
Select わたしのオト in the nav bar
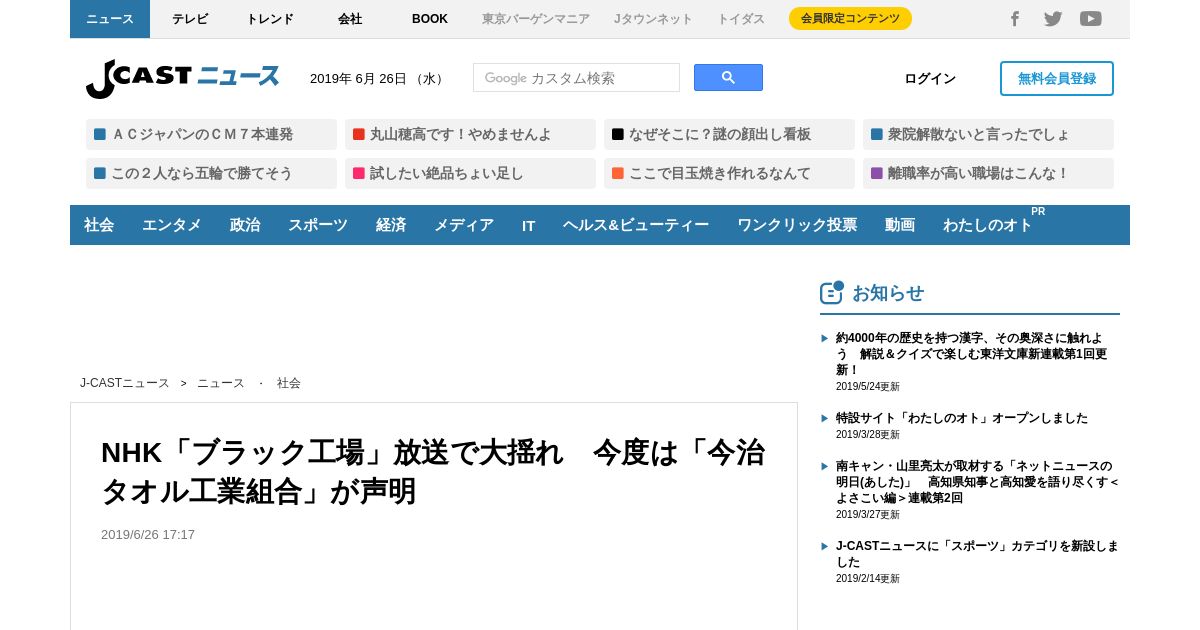tap(988, 225)
